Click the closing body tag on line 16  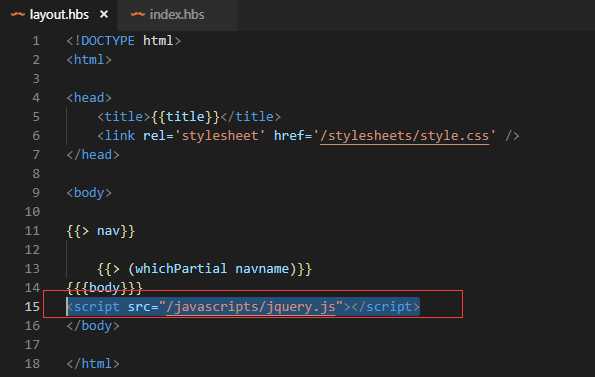[x=93, y=326]
